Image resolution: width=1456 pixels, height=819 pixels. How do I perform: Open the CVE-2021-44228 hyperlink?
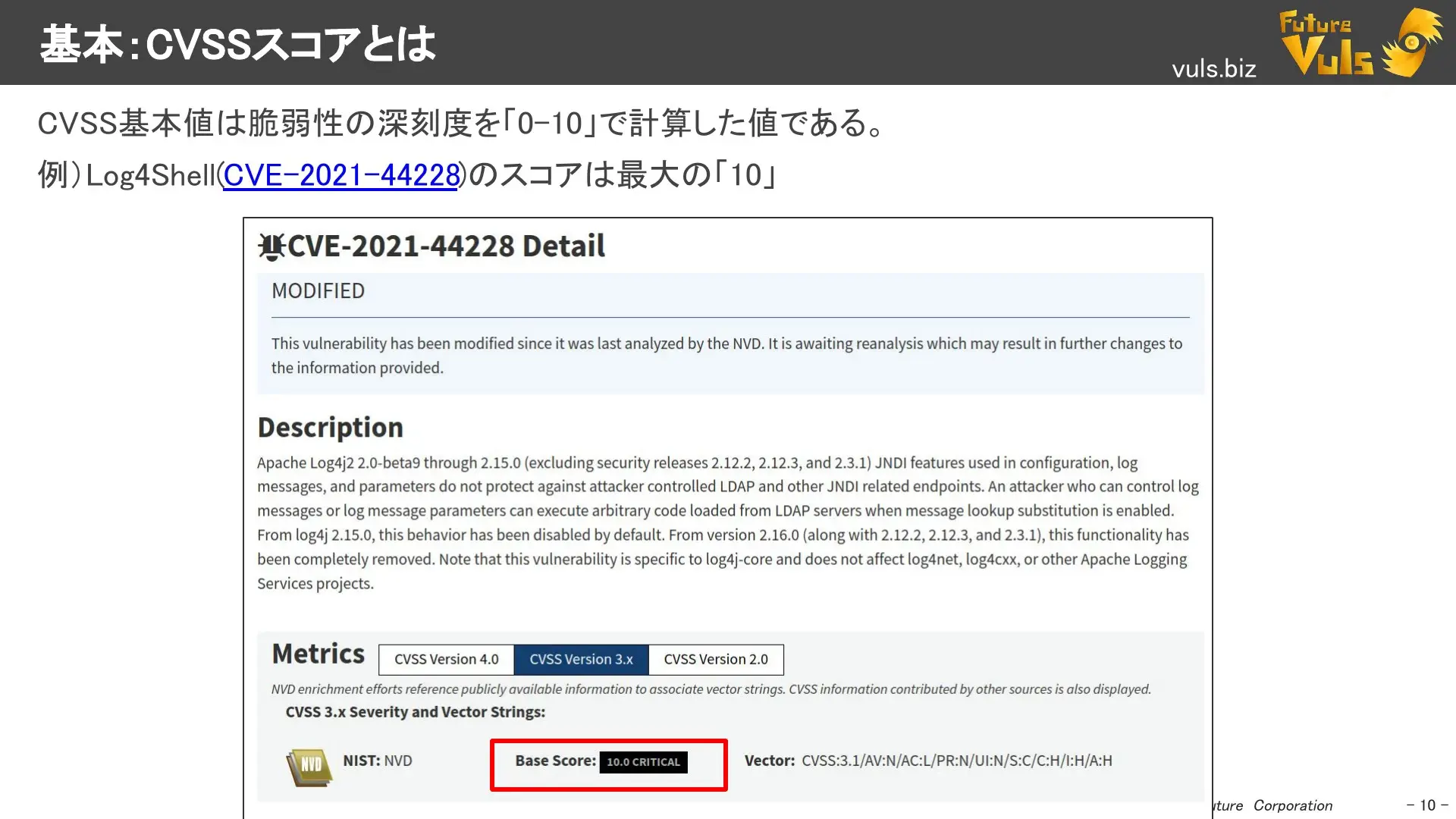[x=341, y=174]
